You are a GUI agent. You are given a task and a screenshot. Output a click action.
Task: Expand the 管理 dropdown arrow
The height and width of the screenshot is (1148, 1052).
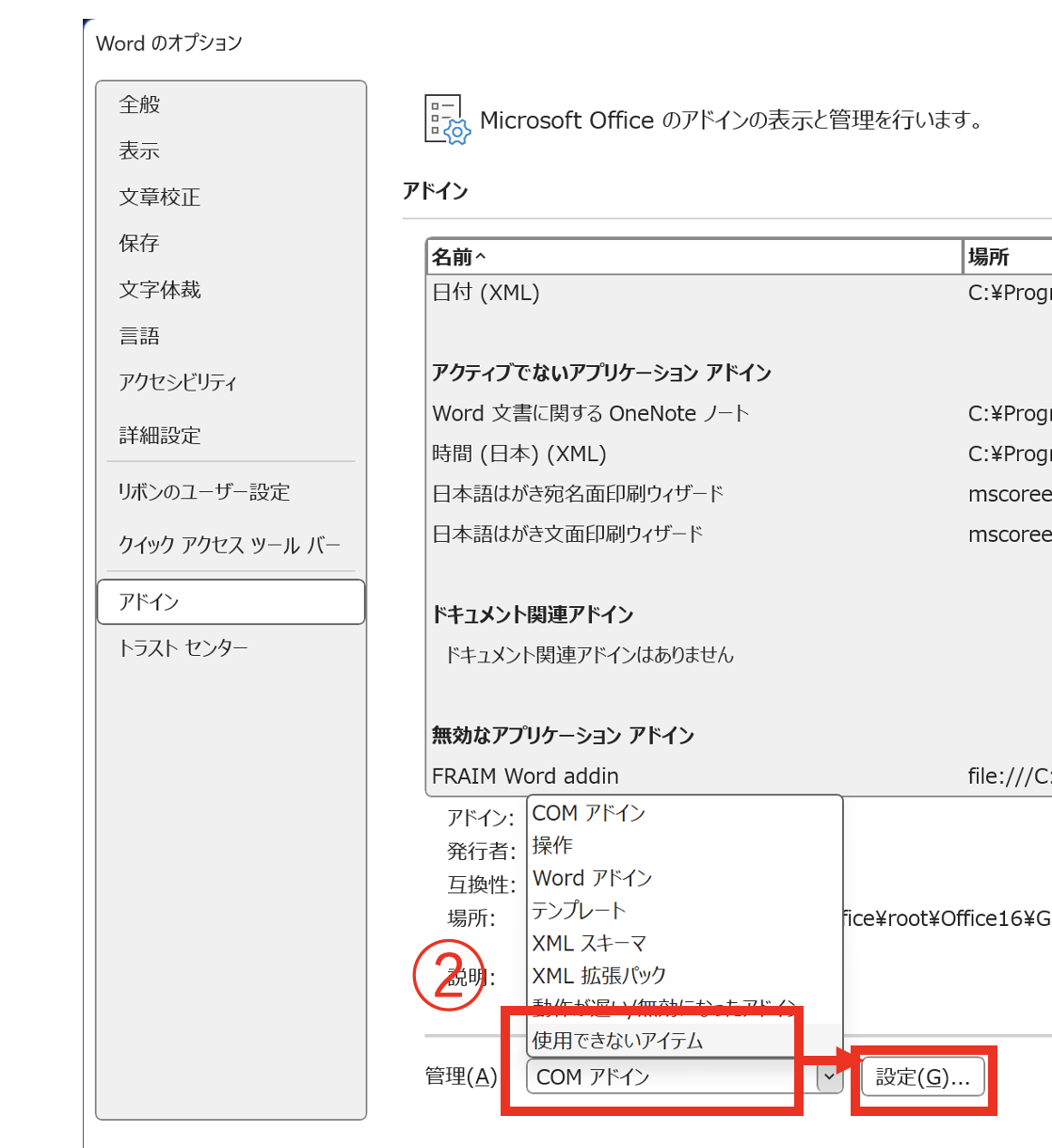(x=828, y=1076)
